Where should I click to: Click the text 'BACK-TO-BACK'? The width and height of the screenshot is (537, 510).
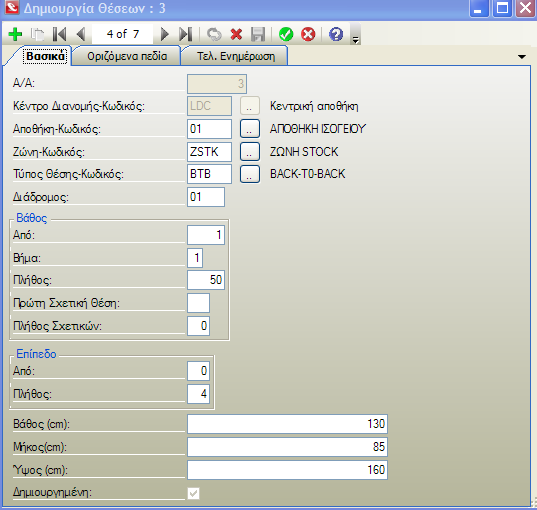pyautogui.click(x=308, y=174)
